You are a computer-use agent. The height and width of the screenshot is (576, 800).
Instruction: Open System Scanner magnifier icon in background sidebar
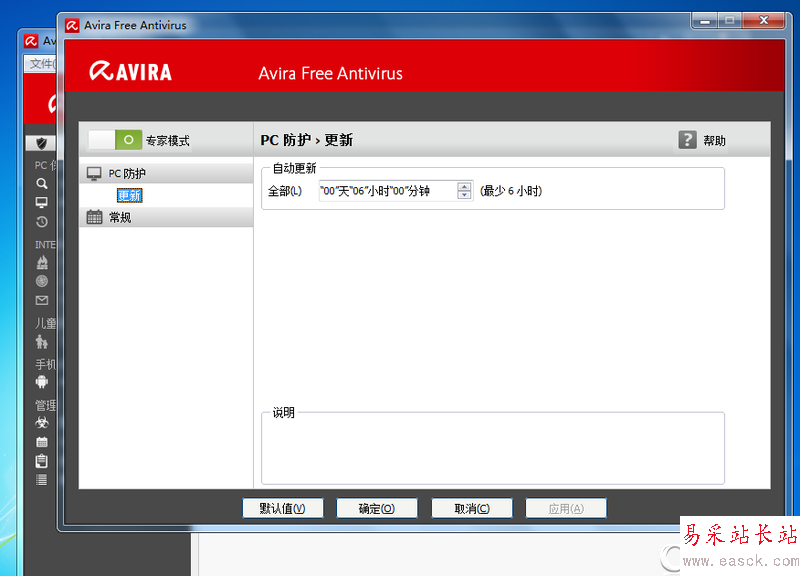42,183
